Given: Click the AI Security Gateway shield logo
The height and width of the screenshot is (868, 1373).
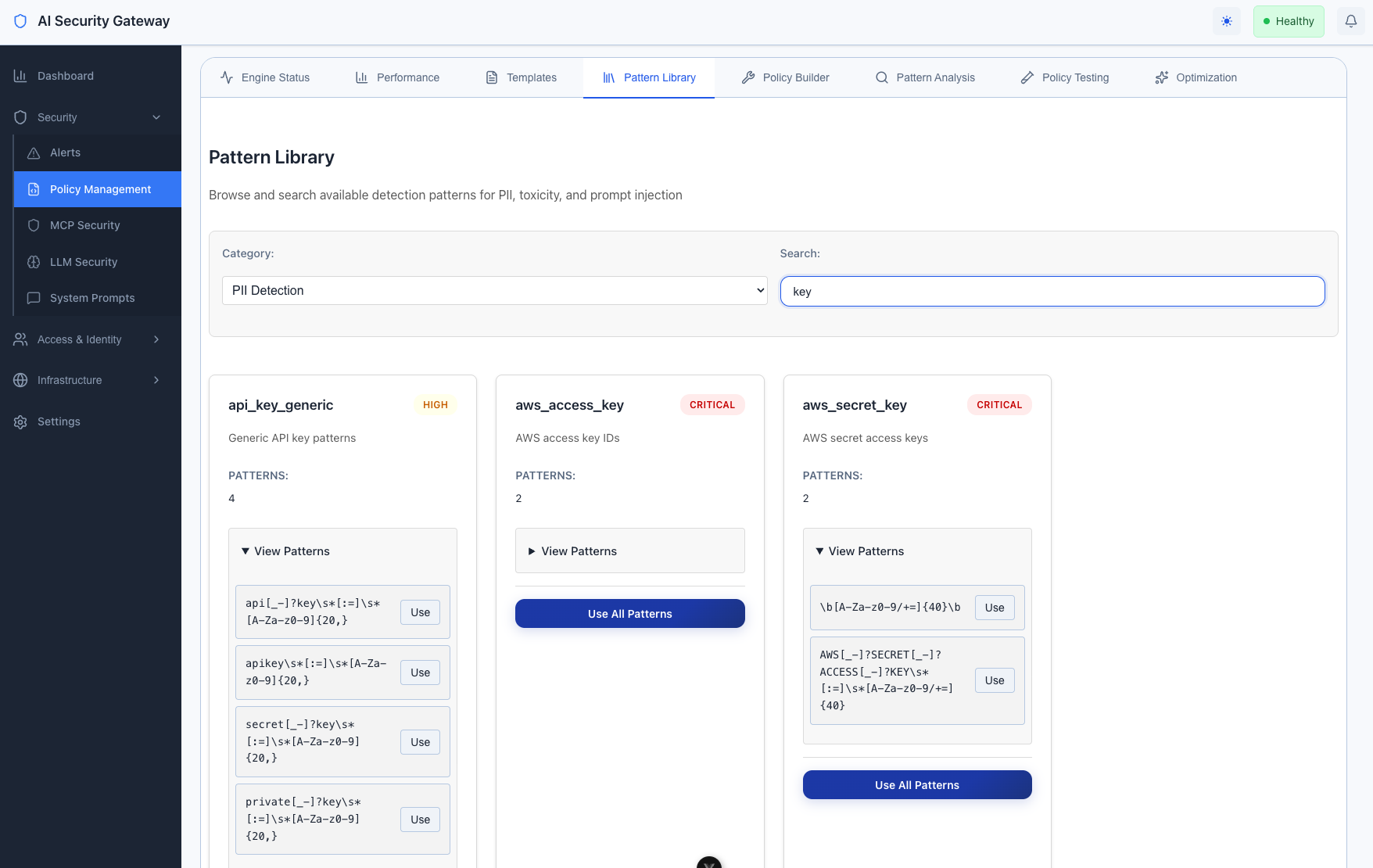Looking at the screenshot, I should (x=20, y=21).
